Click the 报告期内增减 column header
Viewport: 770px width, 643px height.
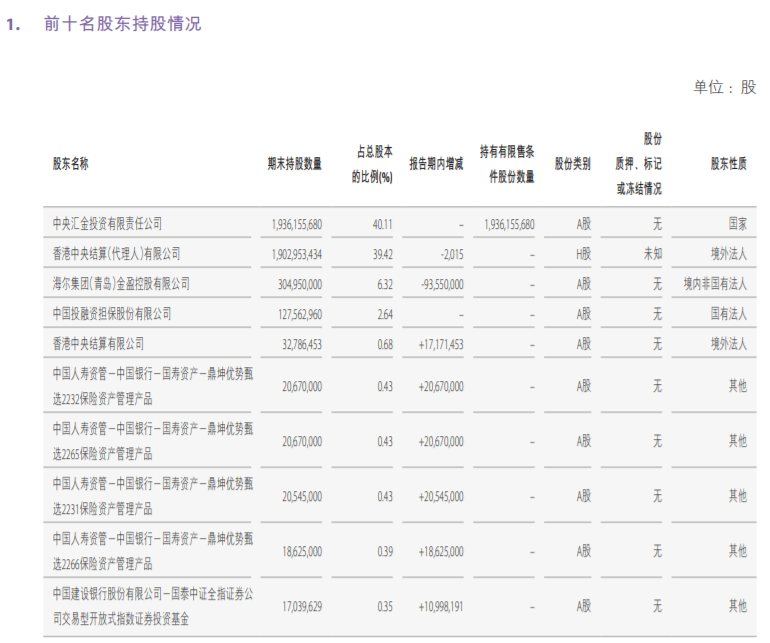click(436, 164)
